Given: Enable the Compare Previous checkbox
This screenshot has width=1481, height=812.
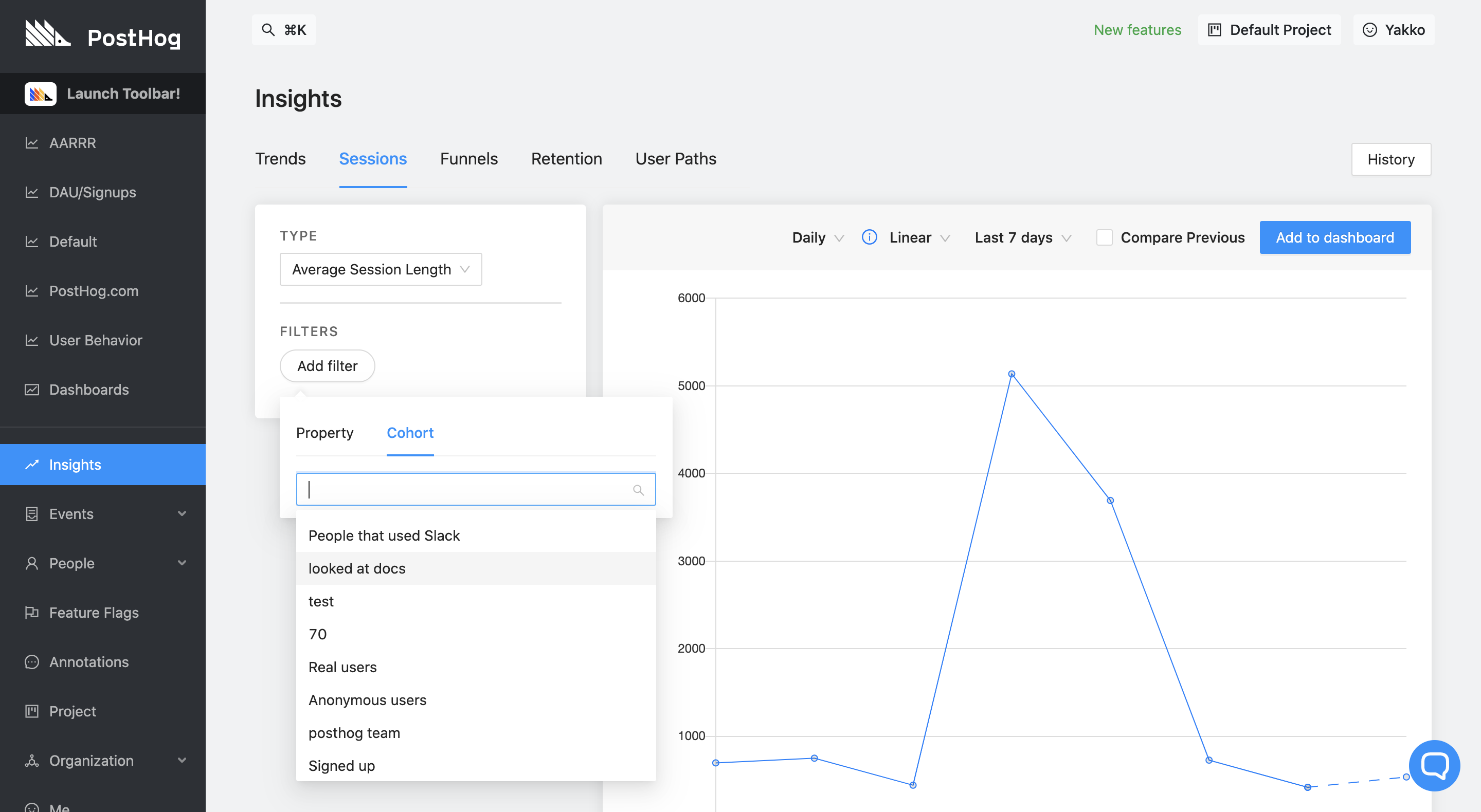Looking at the screenshot, I should pyautogui.click(x=1104, y=237).
